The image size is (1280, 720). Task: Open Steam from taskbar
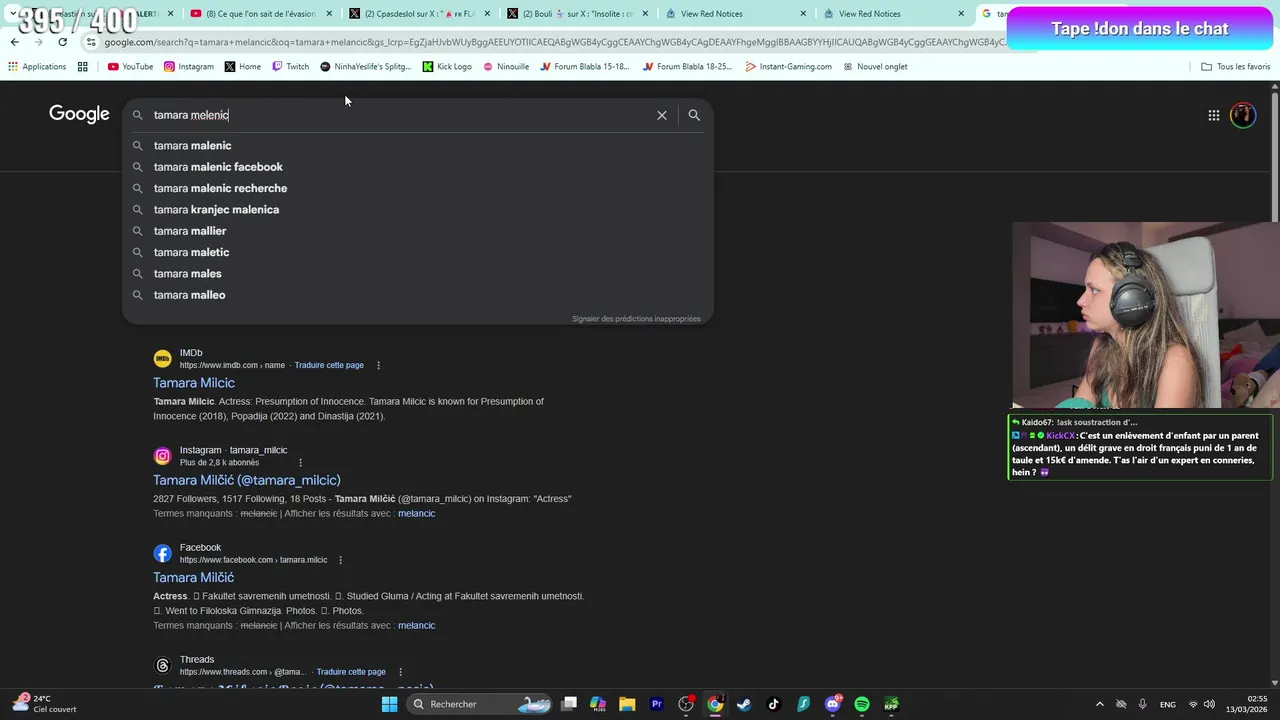(x=744, y=704)
